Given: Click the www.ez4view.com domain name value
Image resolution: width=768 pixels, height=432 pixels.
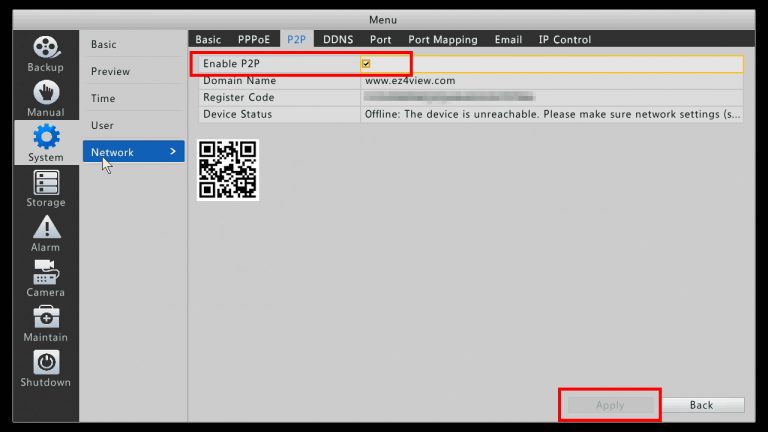Looking at the screenshot, I should point(410,81).
